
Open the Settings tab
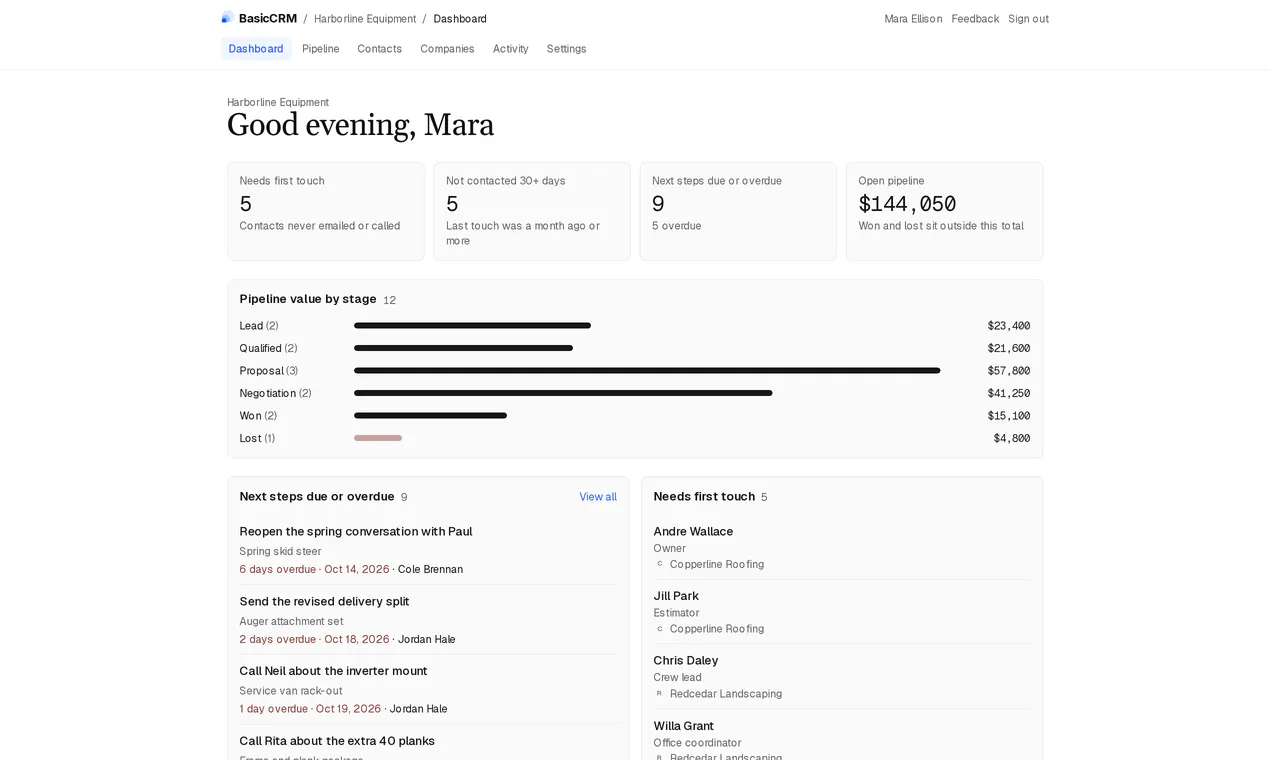(x=566, y=49)
